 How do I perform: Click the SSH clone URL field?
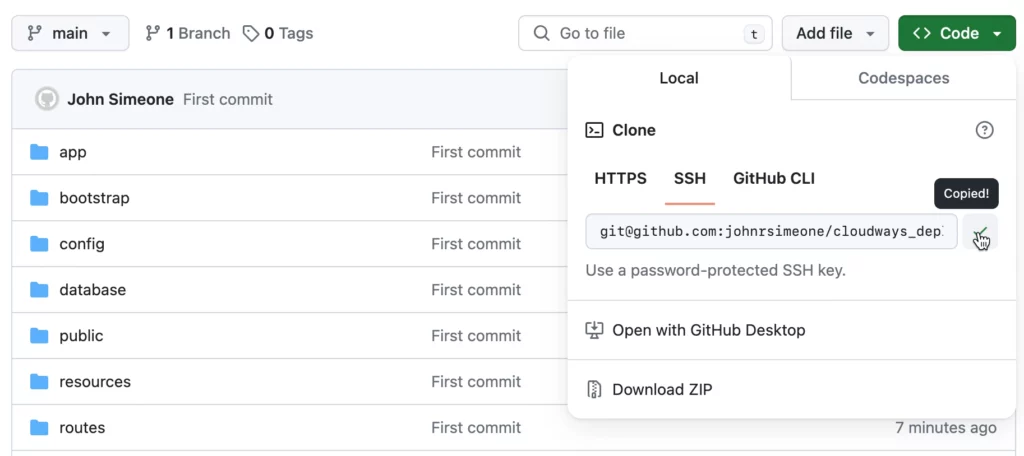coord(771,231)
